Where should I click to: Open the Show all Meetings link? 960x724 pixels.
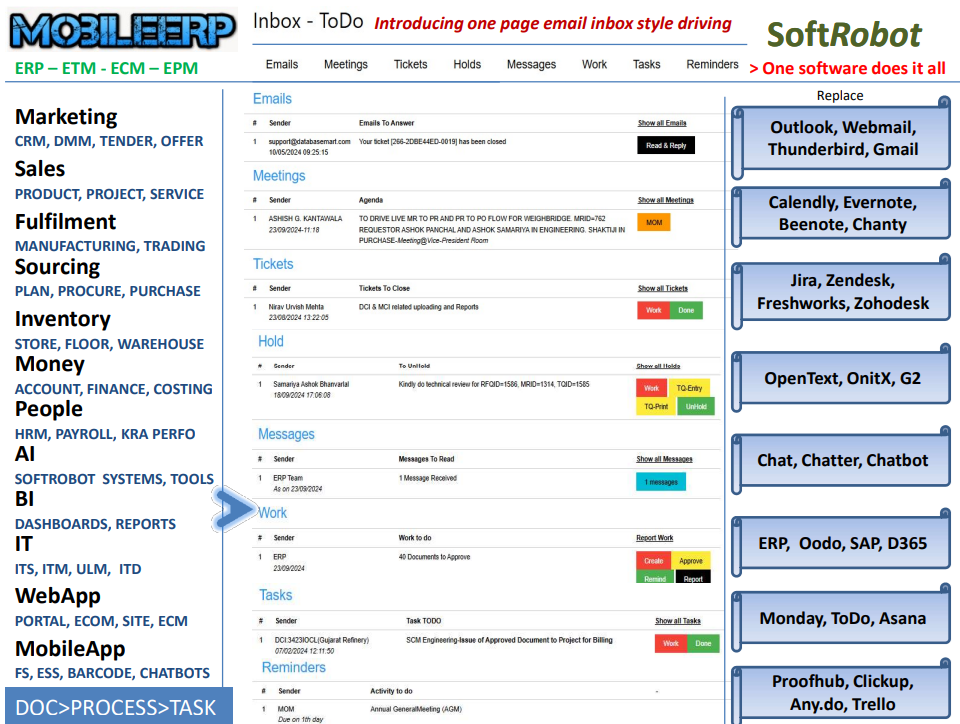click(x=666, y=200)
